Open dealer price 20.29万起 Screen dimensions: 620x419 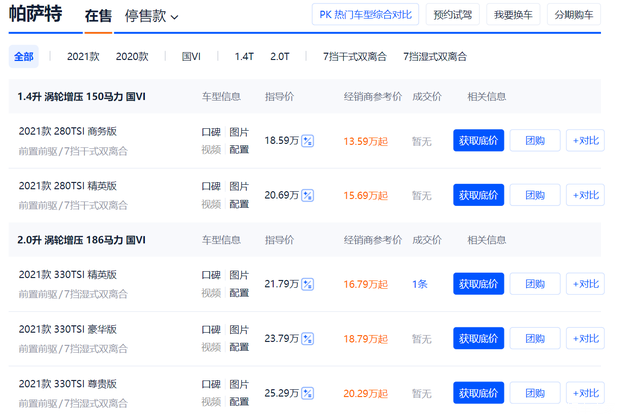click(365, 393)
